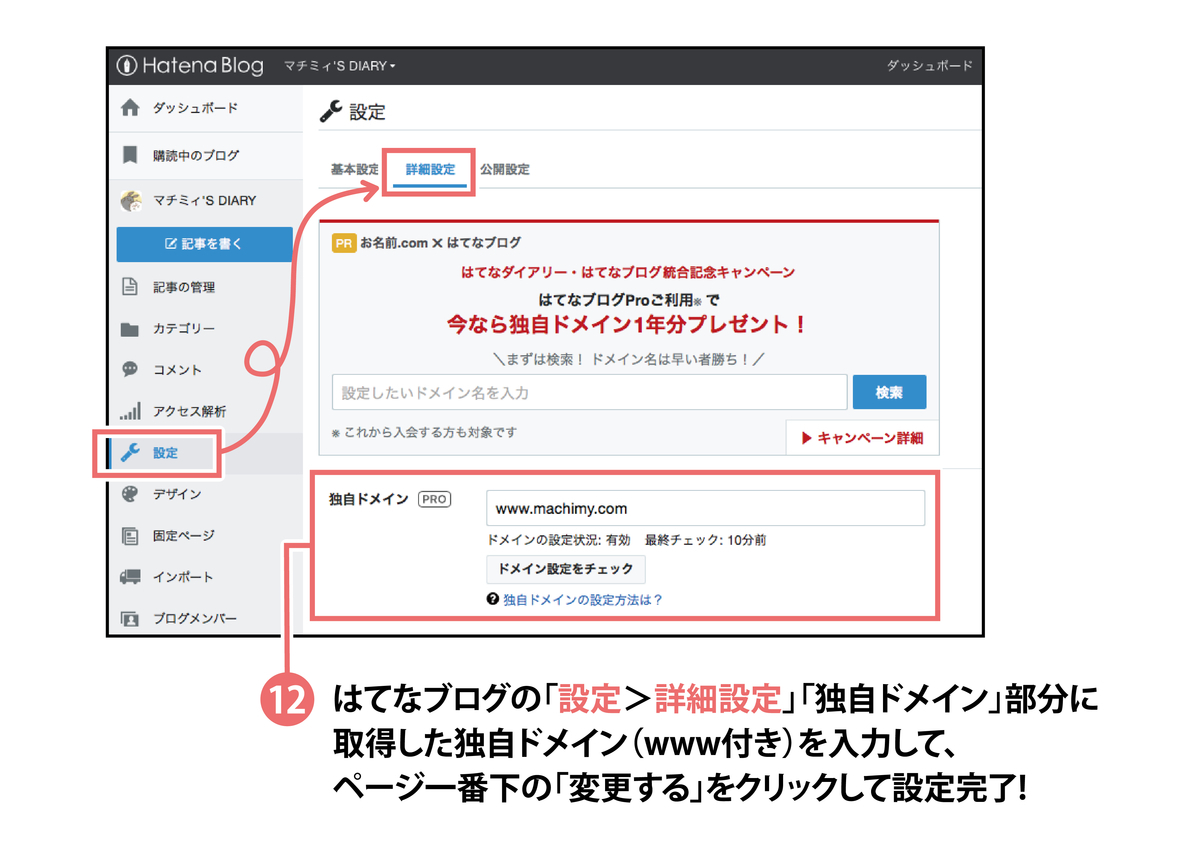Open the マチミィ'S DIARY blog dropdown
Image resolution: width=1200 pixels, height=852 pixels.
tap(340, 66)
